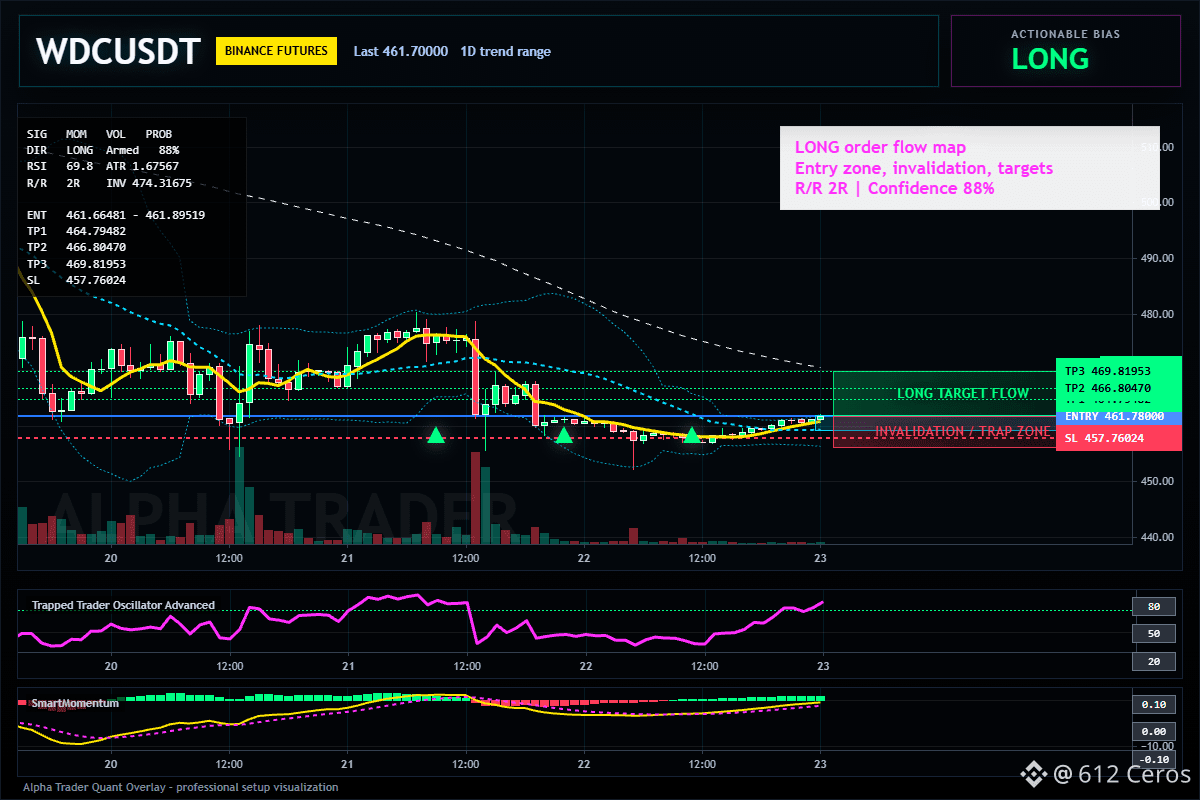Click the blue ENTRY 461.78000 axis tag
The height and width of the screenshot is (800, 1200).
[1118, 416]
